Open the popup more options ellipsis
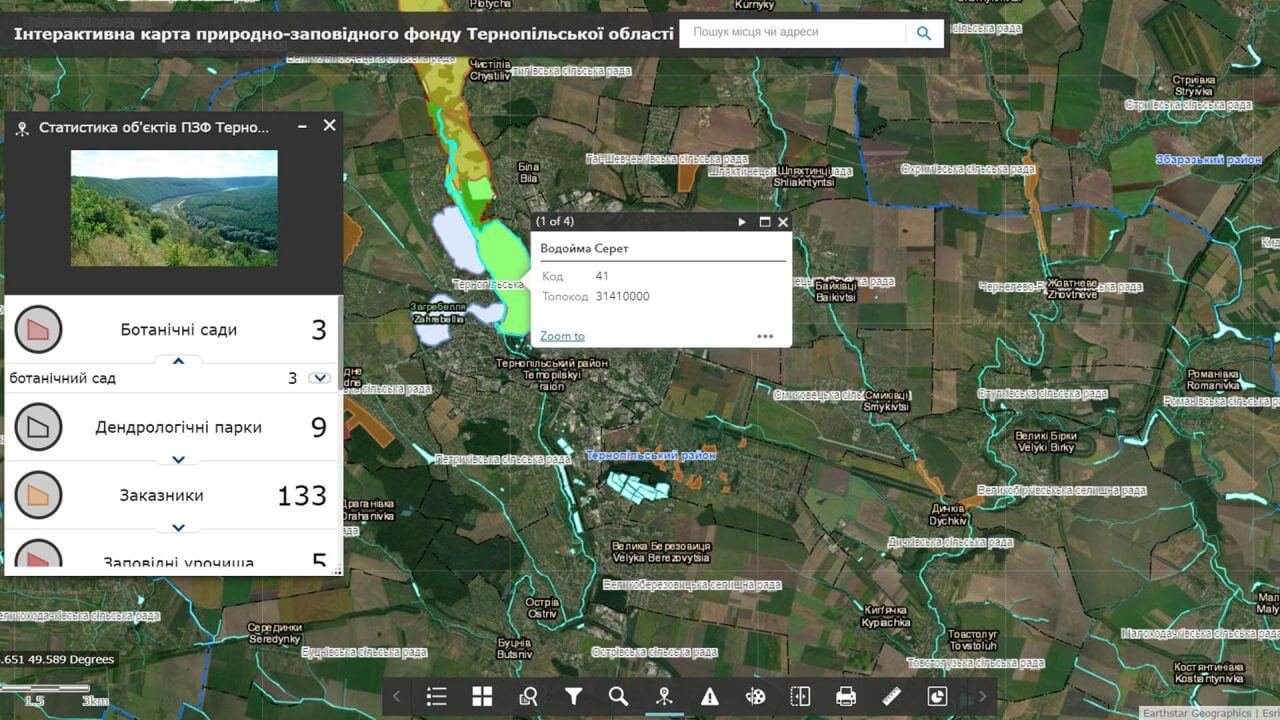 (x=765, y=336)
